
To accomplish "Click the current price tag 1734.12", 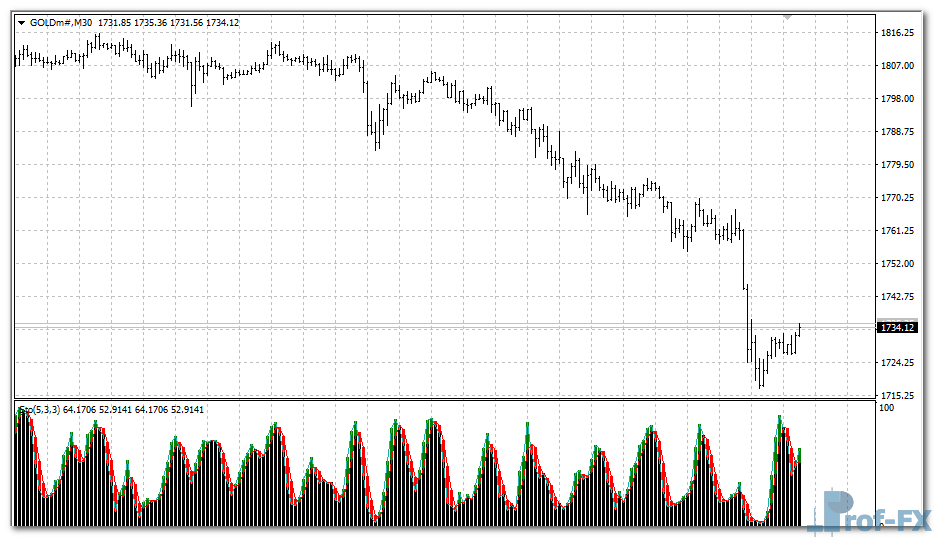I will 897,327.
